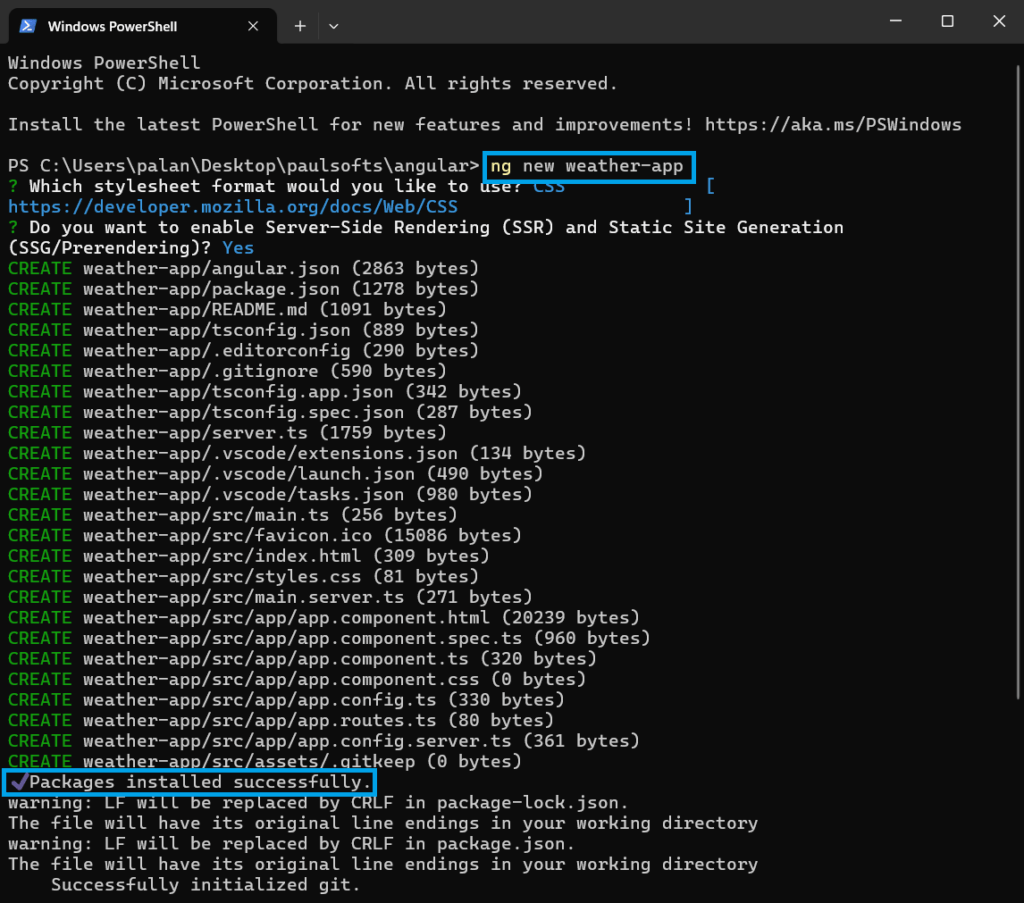Click the app.component.css line
This screenshot has height=903, width=1024.
pos(296,680)
